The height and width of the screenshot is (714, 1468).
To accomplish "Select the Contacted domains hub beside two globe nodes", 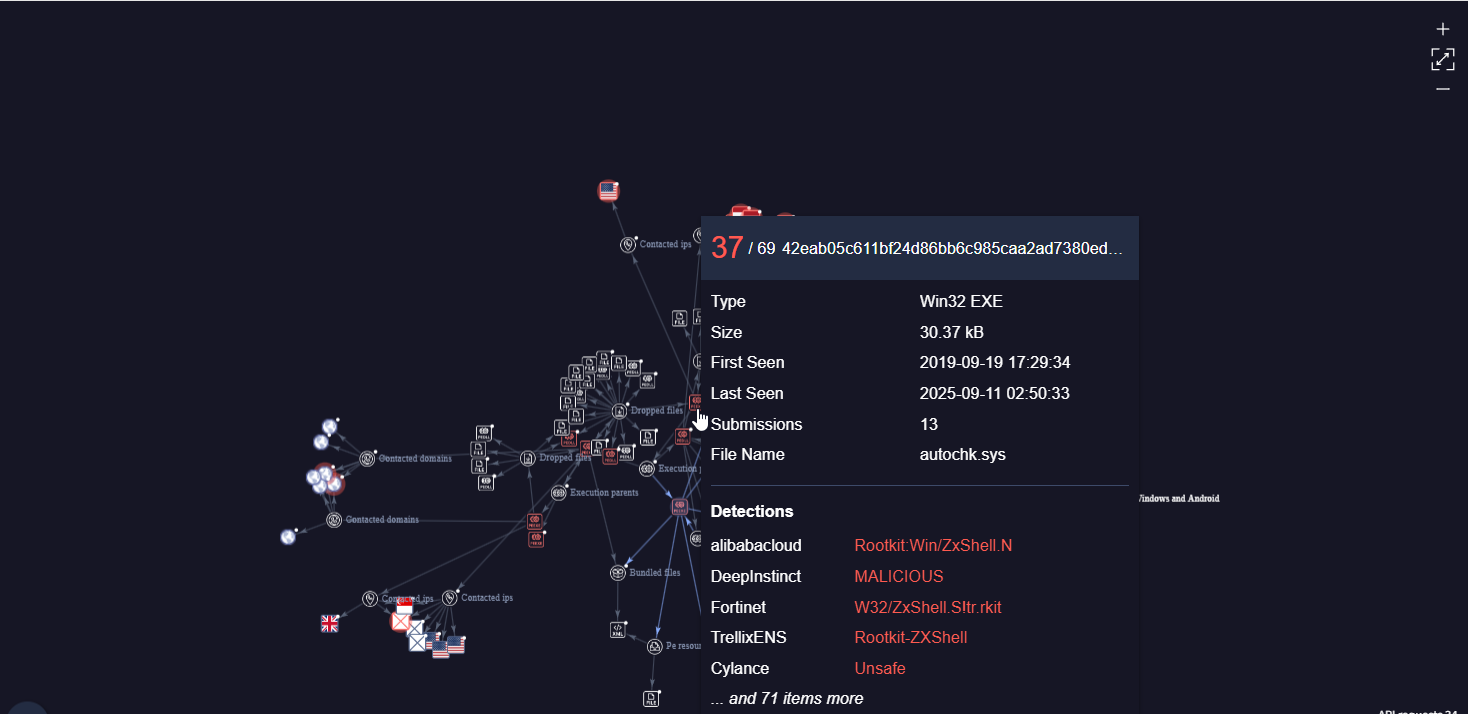I will 367,458.
